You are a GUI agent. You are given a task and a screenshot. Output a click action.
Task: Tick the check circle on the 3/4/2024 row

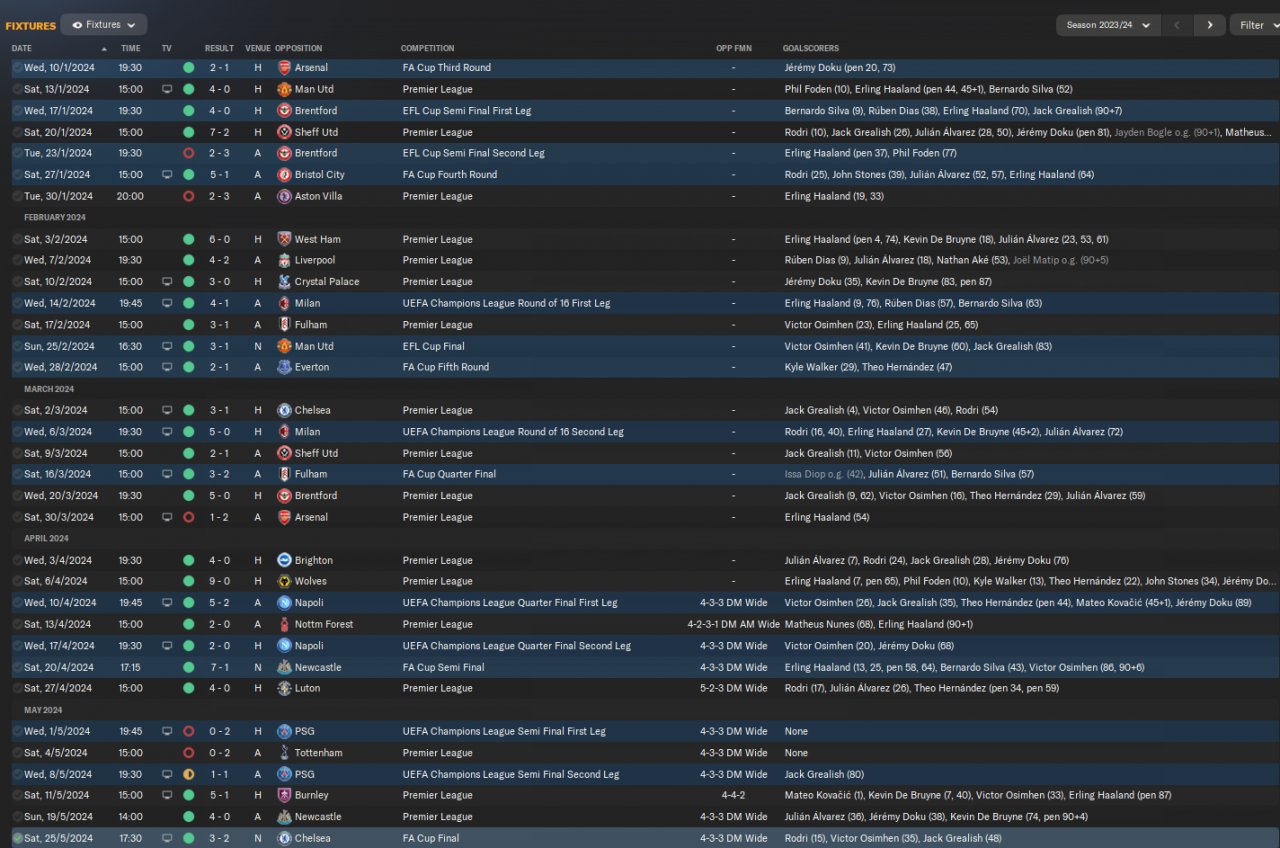pos(17,560)
